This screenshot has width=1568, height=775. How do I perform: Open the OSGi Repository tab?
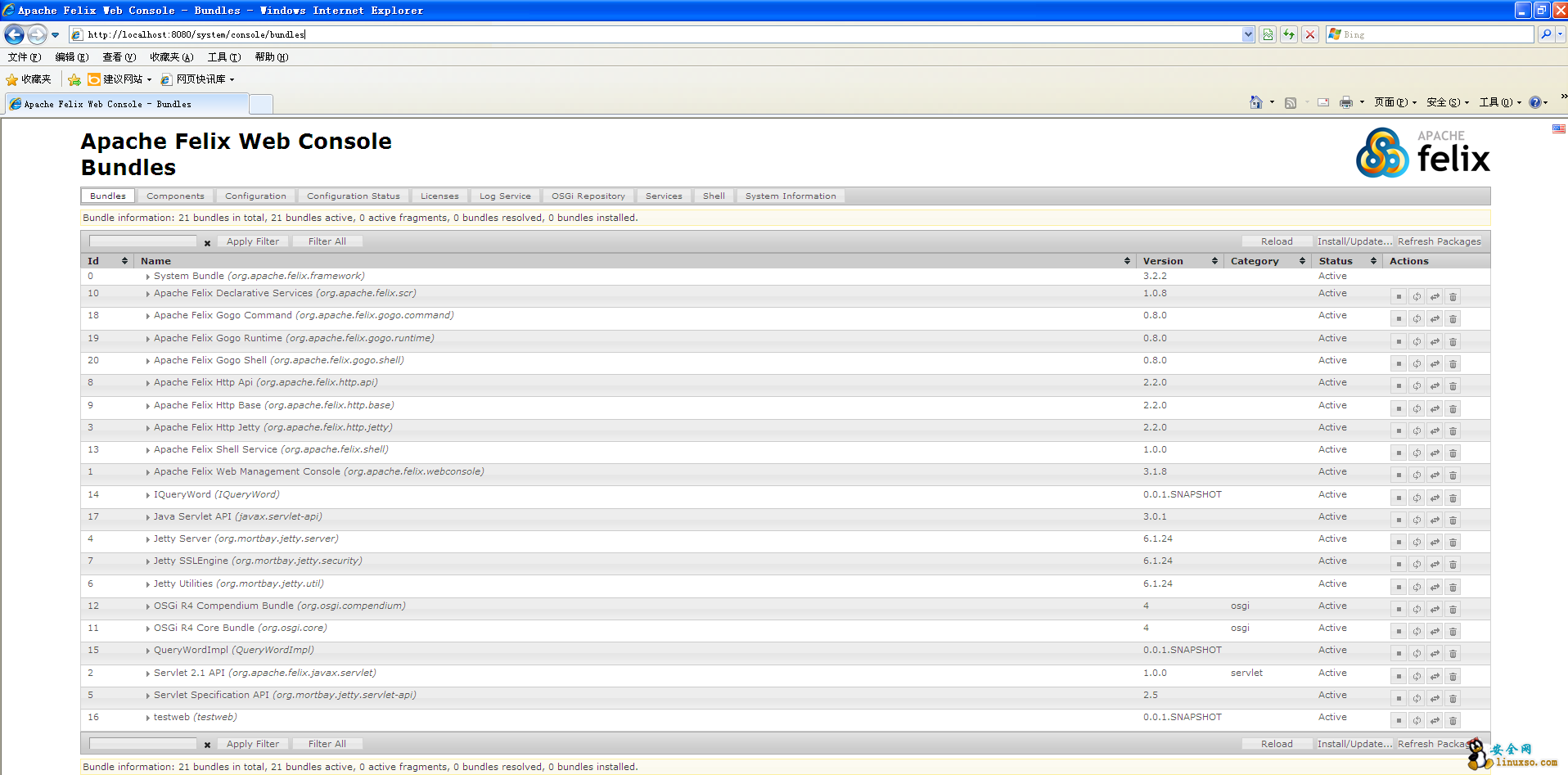click(588, 196)
